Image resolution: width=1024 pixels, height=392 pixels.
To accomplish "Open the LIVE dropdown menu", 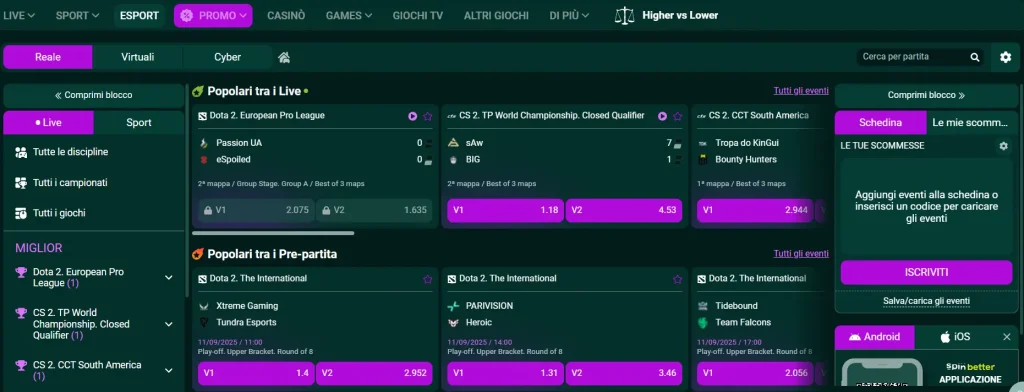I will point(20,16).
